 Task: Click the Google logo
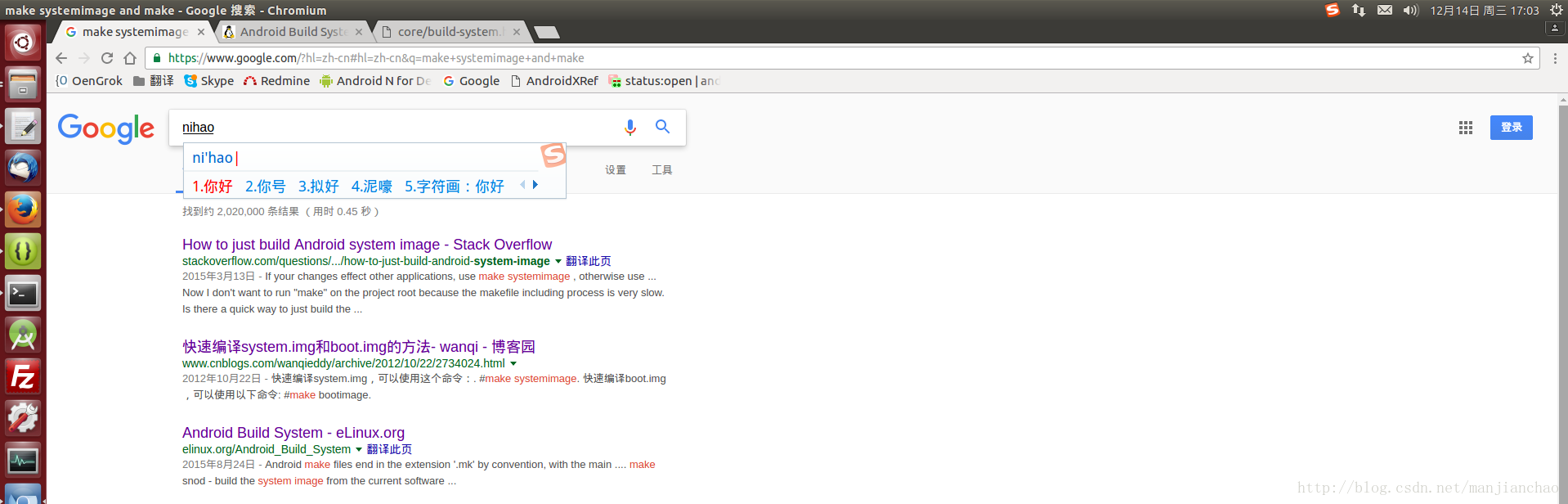point(105,128)
